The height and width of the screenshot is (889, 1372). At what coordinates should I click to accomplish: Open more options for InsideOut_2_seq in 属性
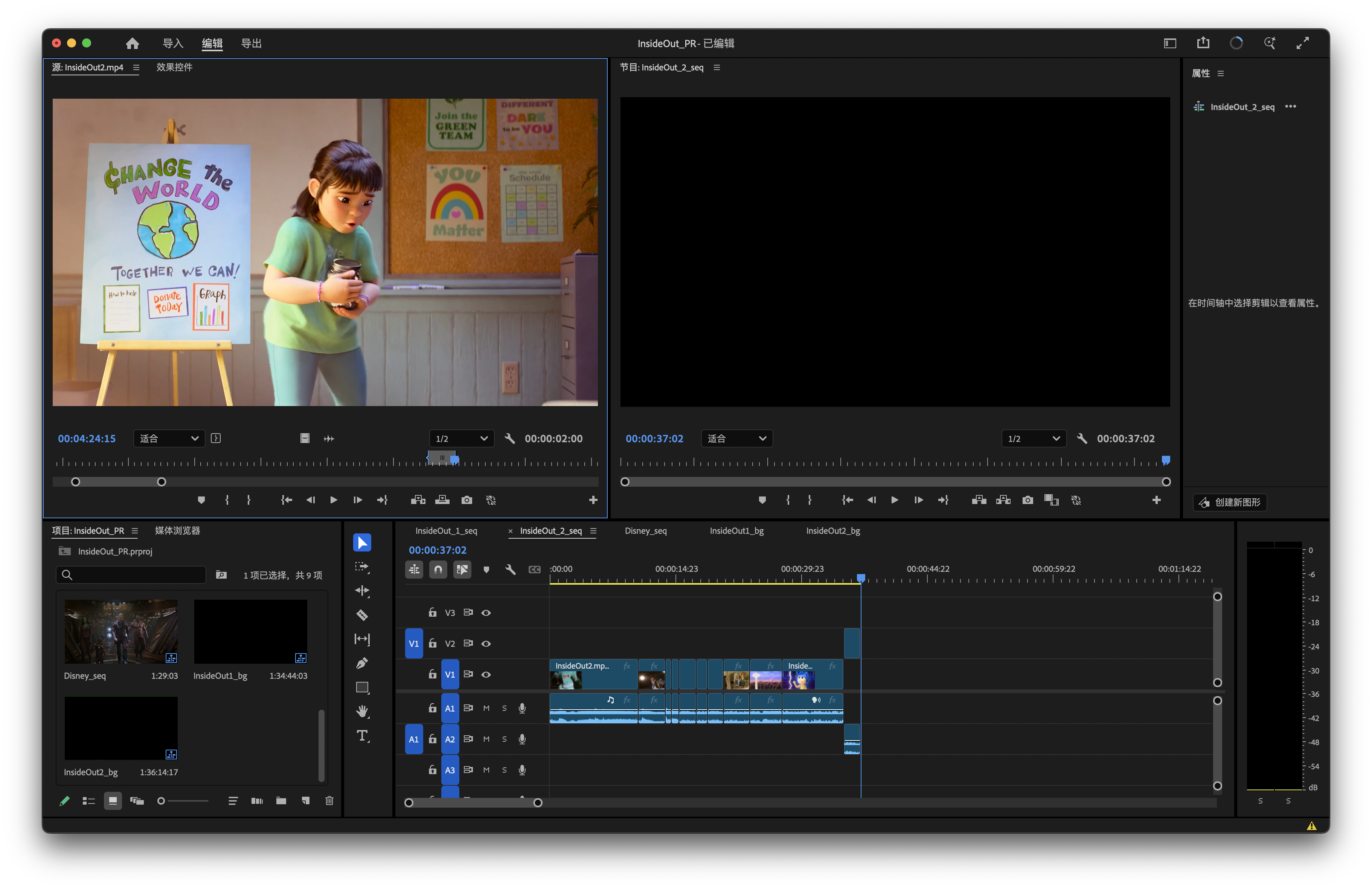1291,106
